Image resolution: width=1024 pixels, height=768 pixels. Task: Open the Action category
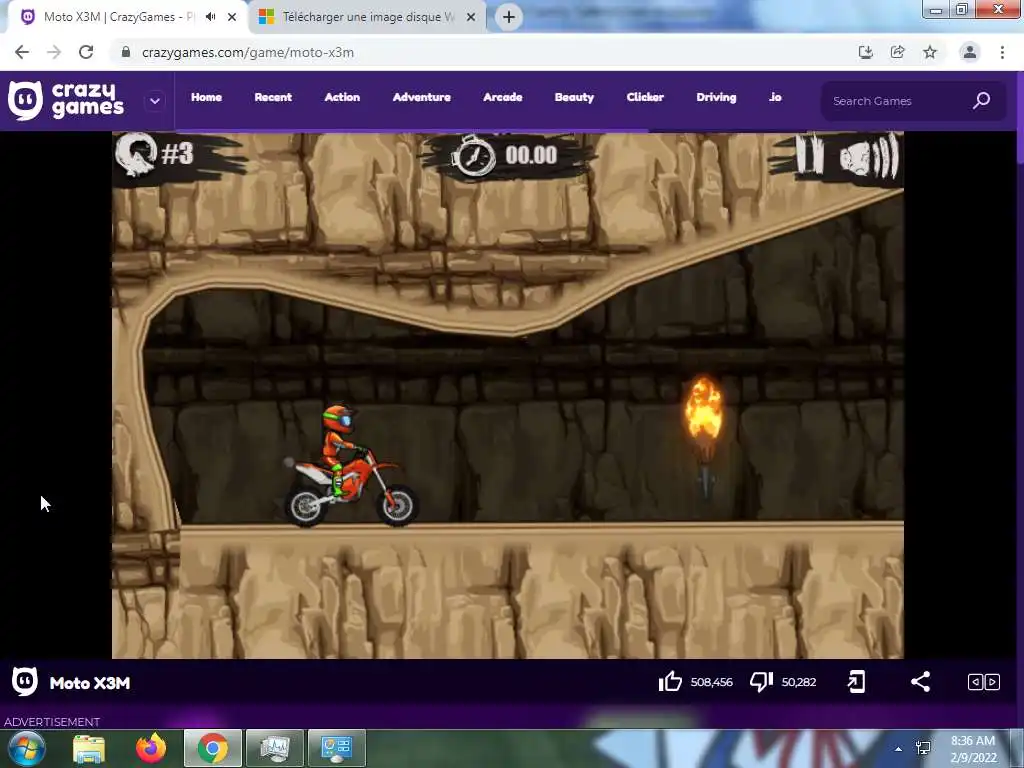pos(342,97)
